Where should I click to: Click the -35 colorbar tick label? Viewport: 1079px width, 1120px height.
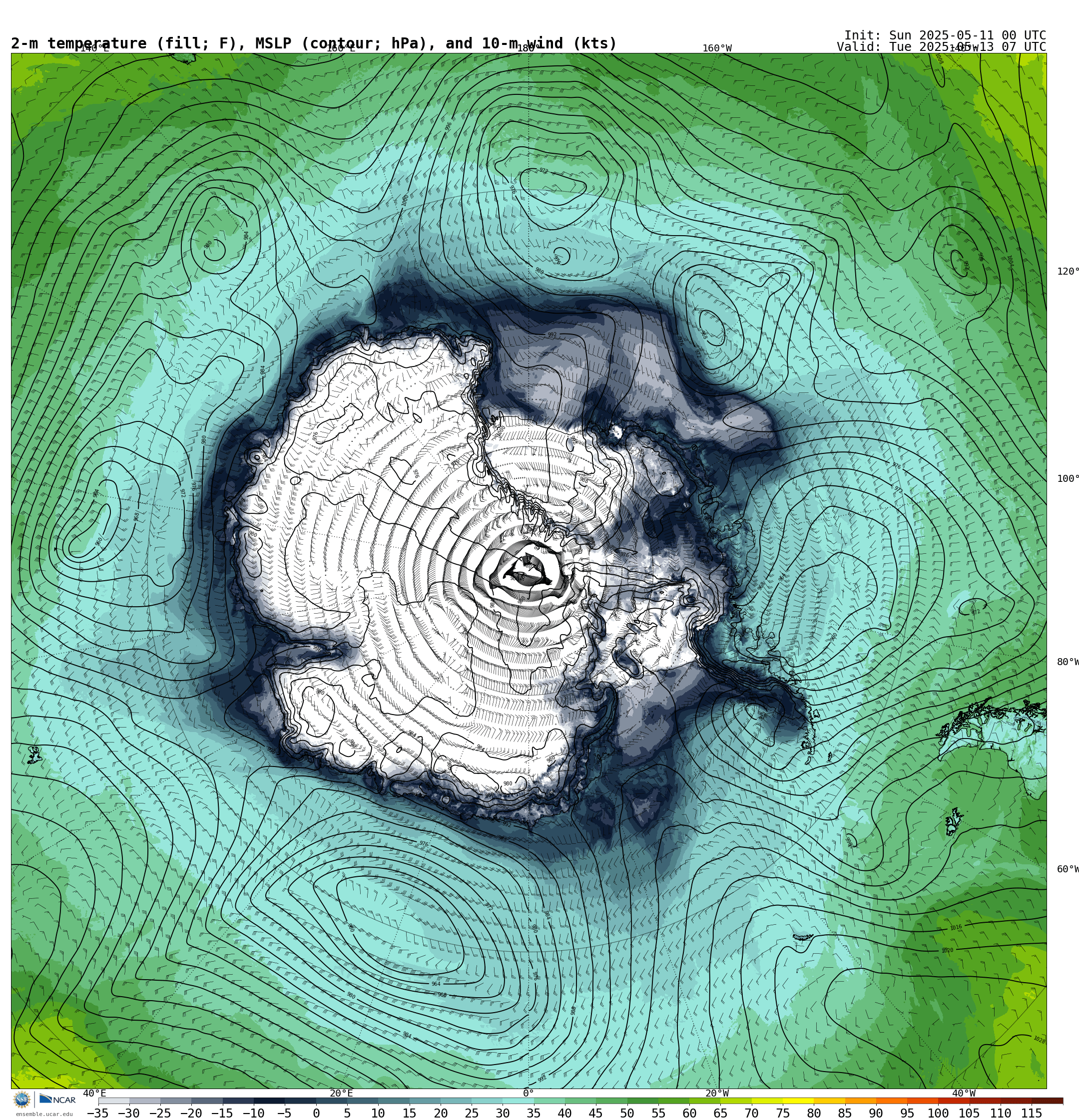(x=98, y=1113)
